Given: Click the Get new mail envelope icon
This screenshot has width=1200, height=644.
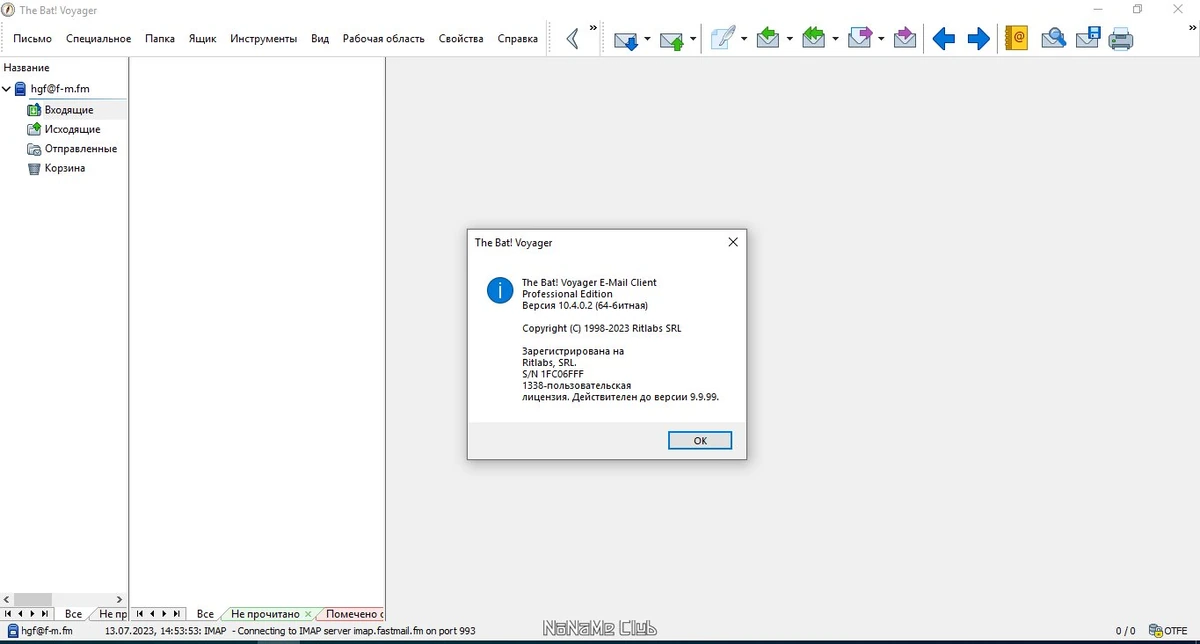Looking at the screenshot, I should click(626, 39).
